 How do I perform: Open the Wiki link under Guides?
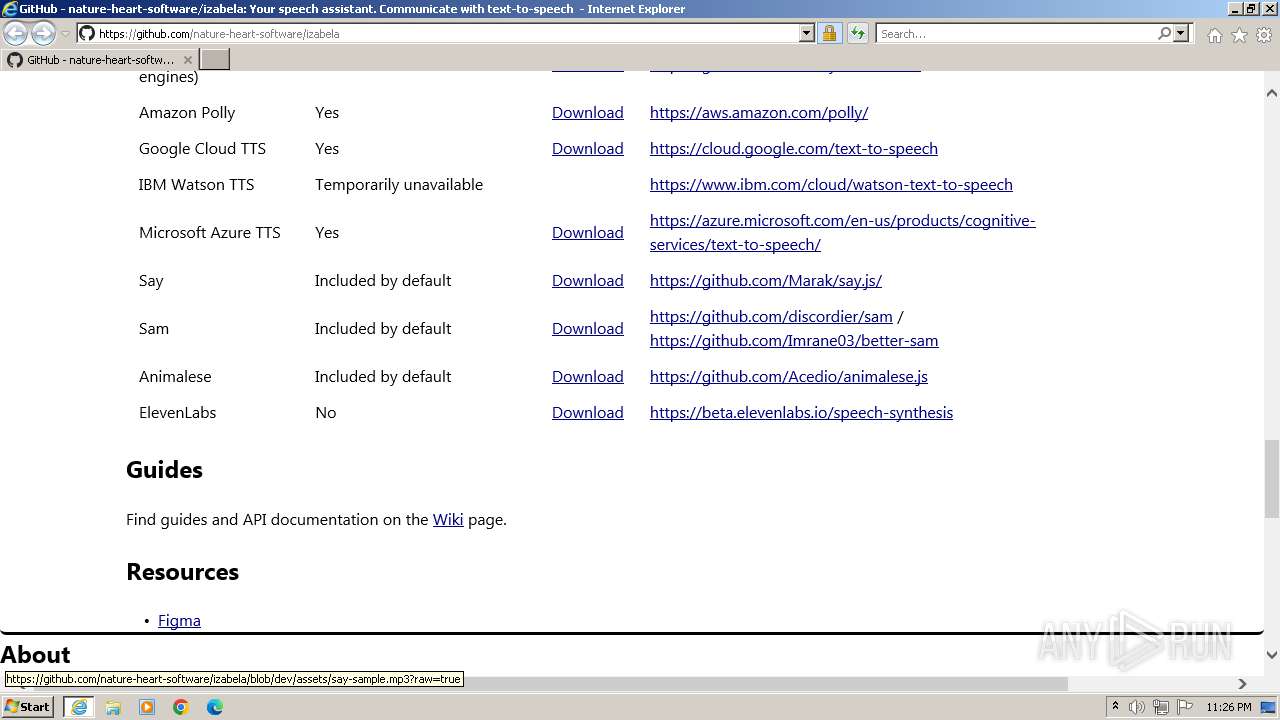448,520
